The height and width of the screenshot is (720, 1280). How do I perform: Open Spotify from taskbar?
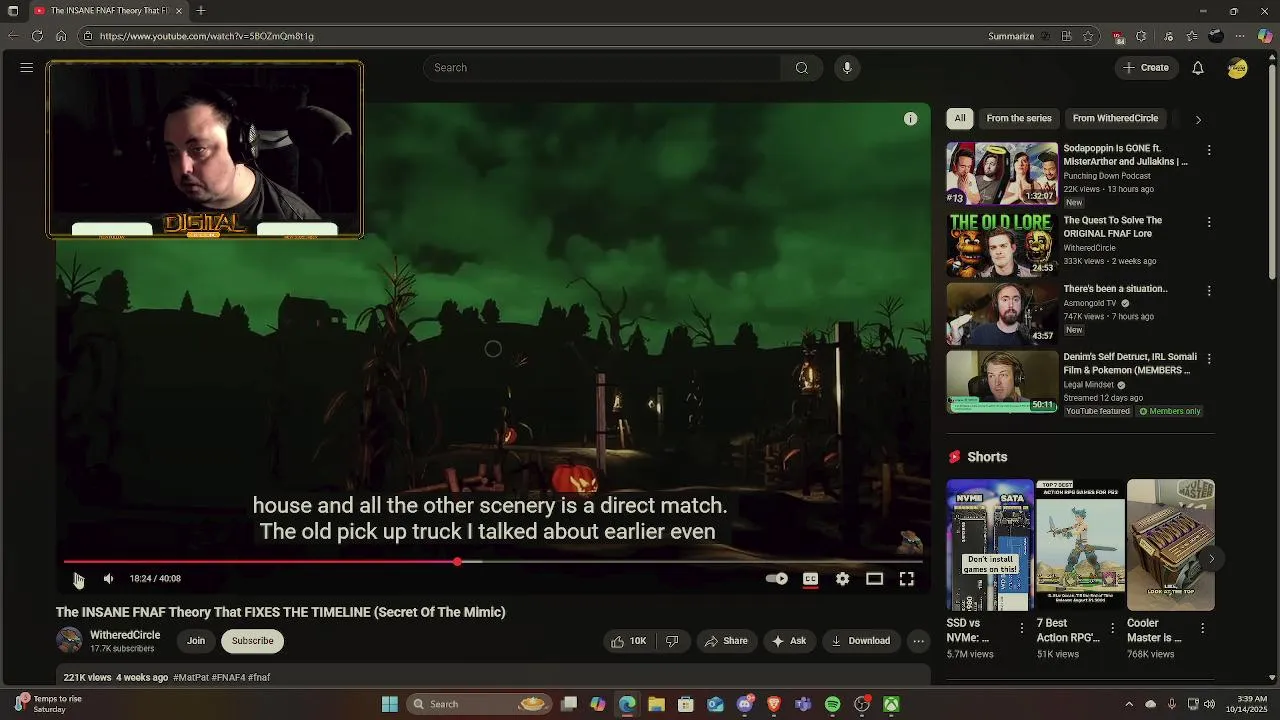(x=832, y=704)
